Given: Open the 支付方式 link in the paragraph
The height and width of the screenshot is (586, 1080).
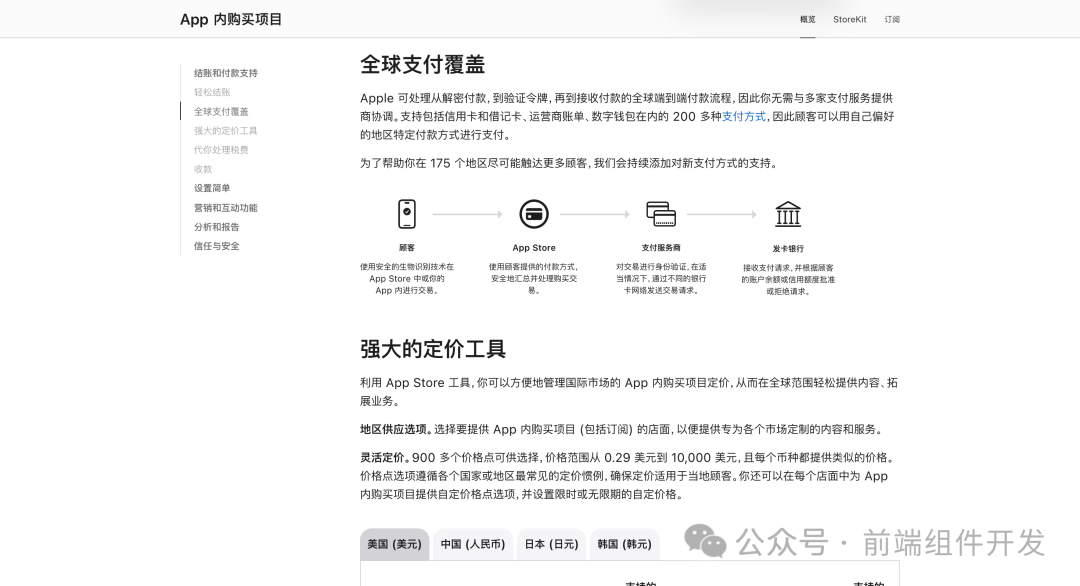Looking at the screenshot, I should click(742, 117).
